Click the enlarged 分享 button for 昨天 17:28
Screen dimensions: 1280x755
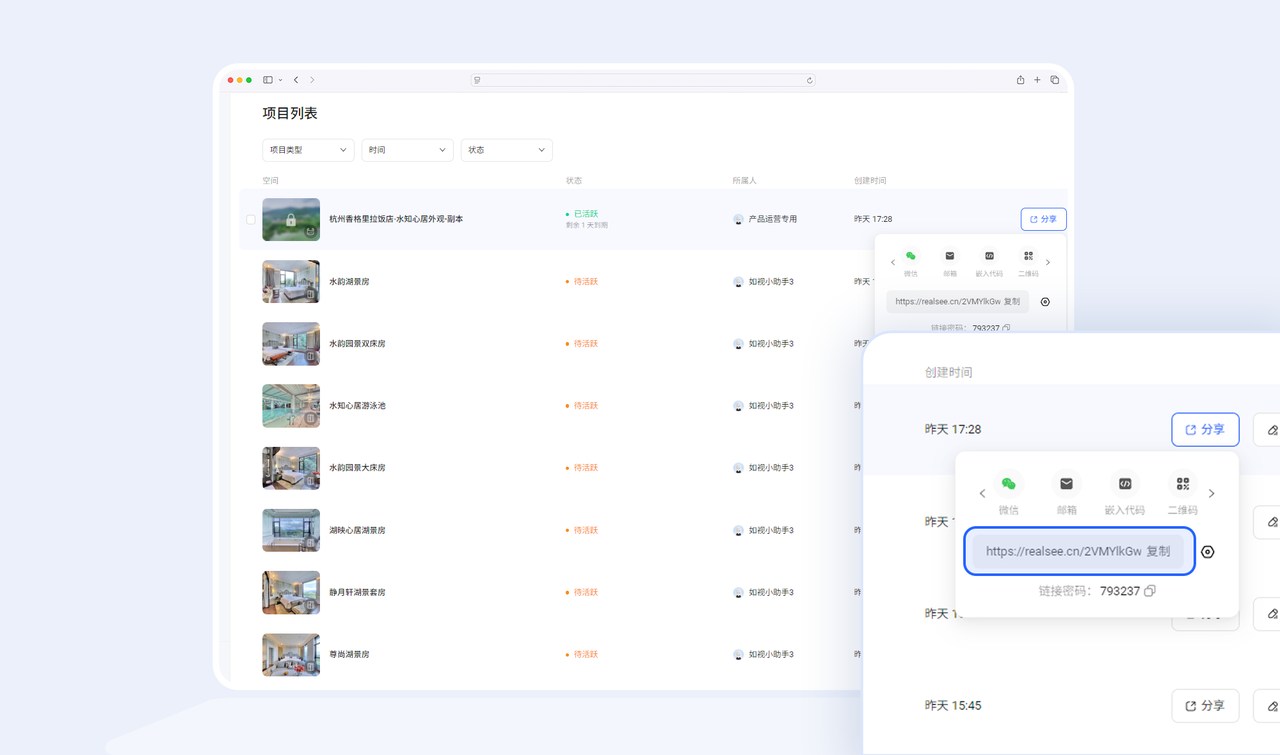click(x=1205, y=429)
